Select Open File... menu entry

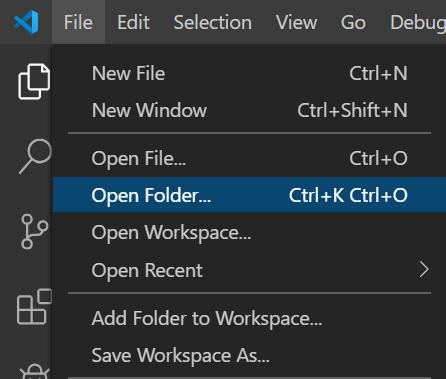249,158
